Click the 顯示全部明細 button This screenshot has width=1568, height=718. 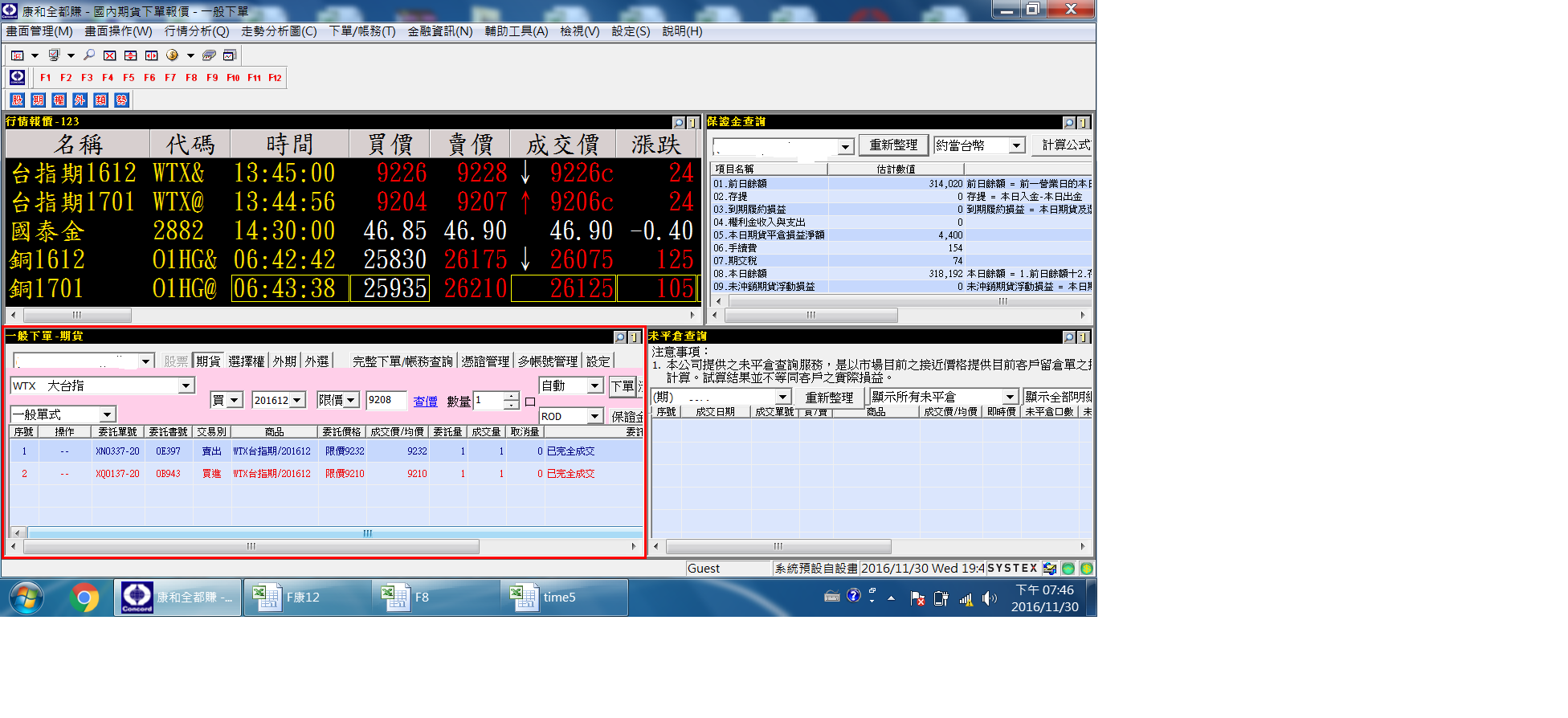(1058, 397)
